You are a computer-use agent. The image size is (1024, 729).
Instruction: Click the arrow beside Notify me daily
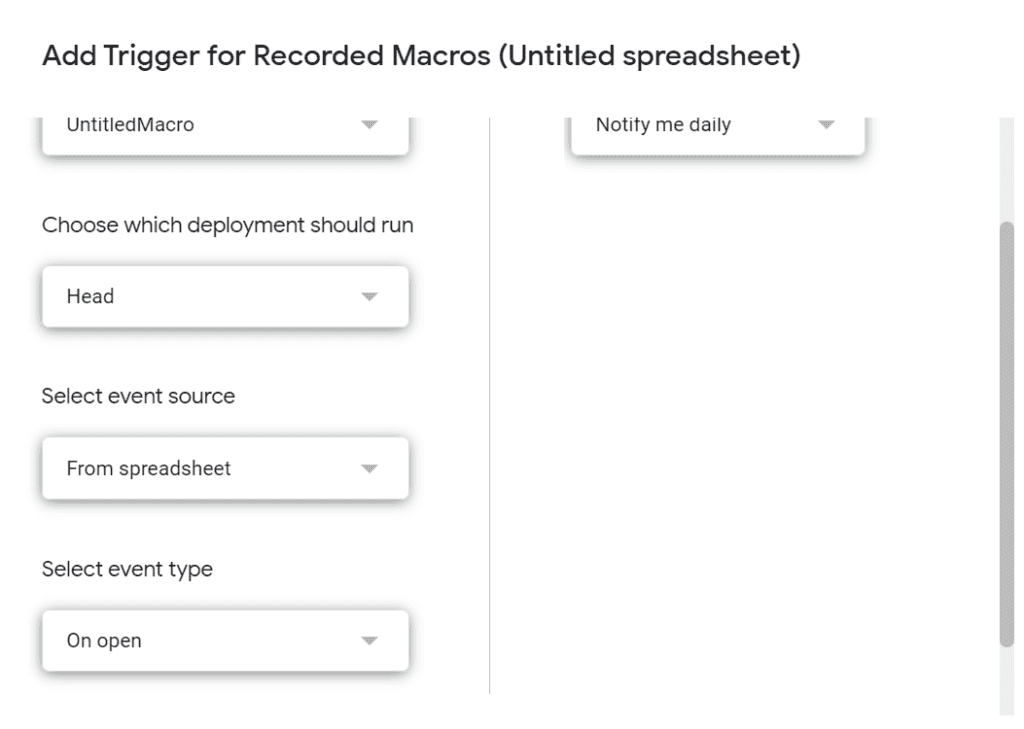click(x=825, y=125)
